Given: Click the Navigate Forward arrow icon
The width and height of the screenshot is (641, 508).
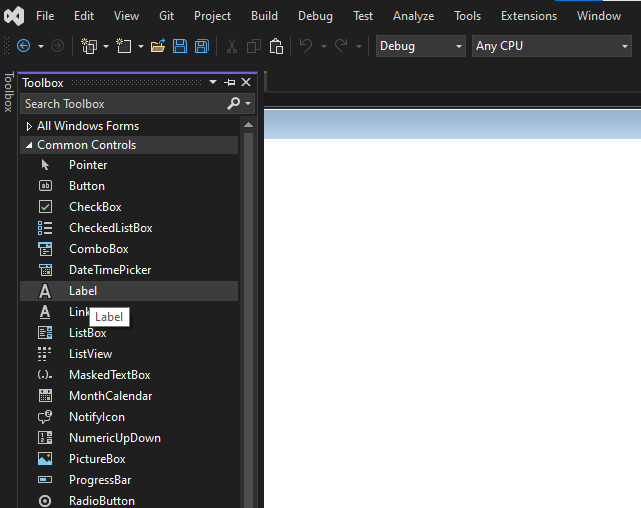Looking at the screenshot, I should point(58,46).
